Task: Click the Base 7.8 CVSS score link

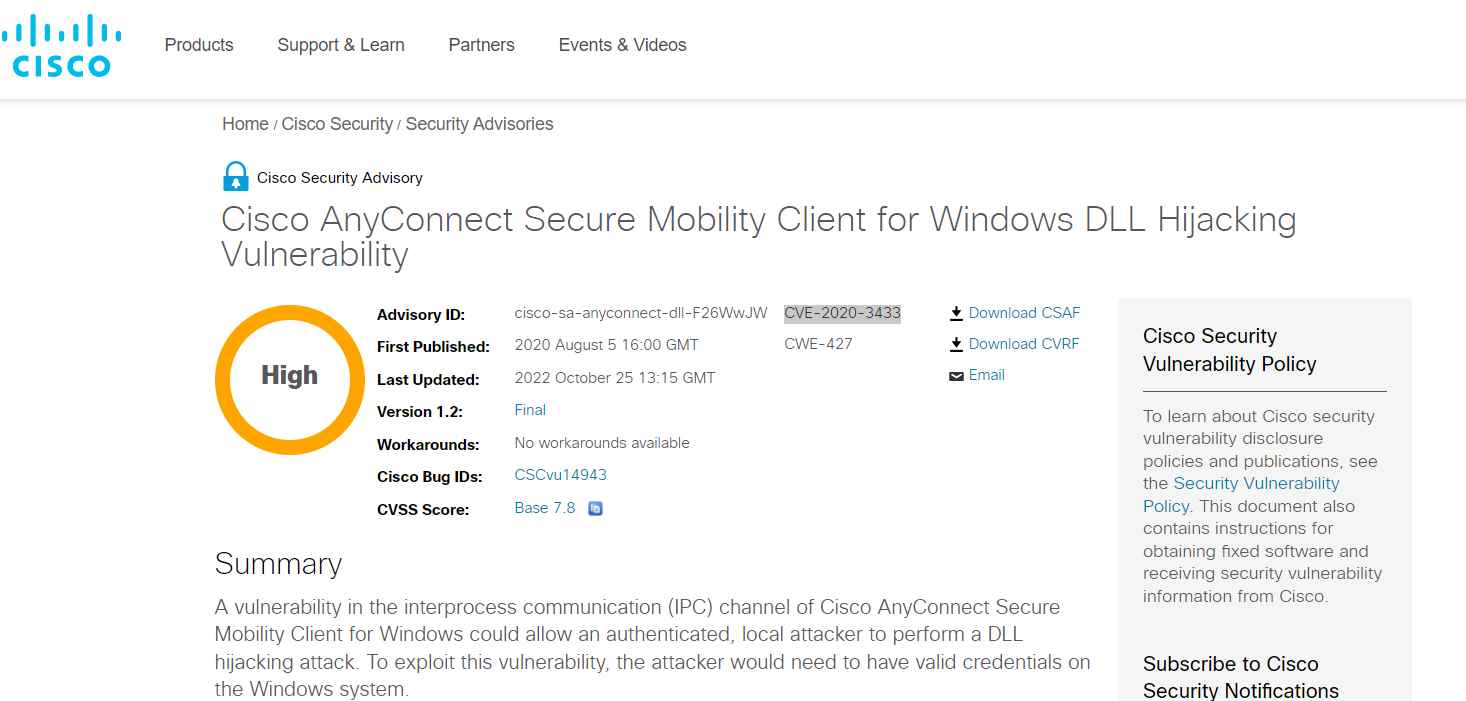Action: tap(544, 507)
